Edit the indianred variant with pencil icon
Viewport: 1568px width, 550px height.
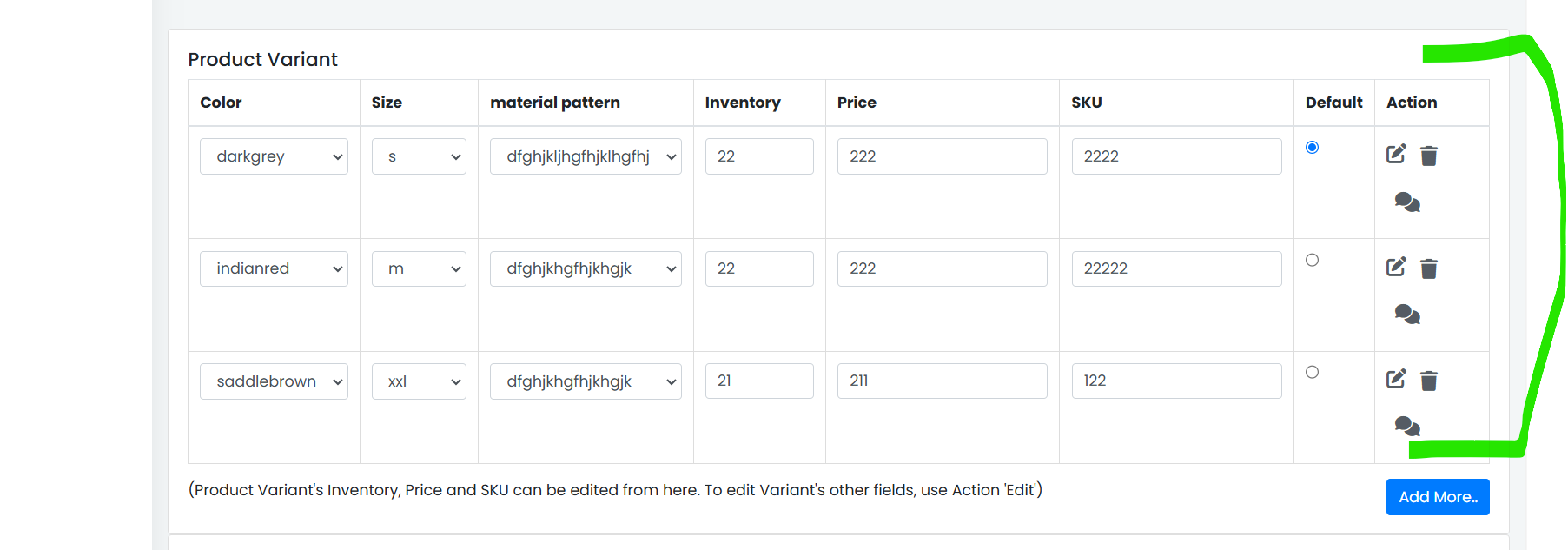(x=1396, y=268)
